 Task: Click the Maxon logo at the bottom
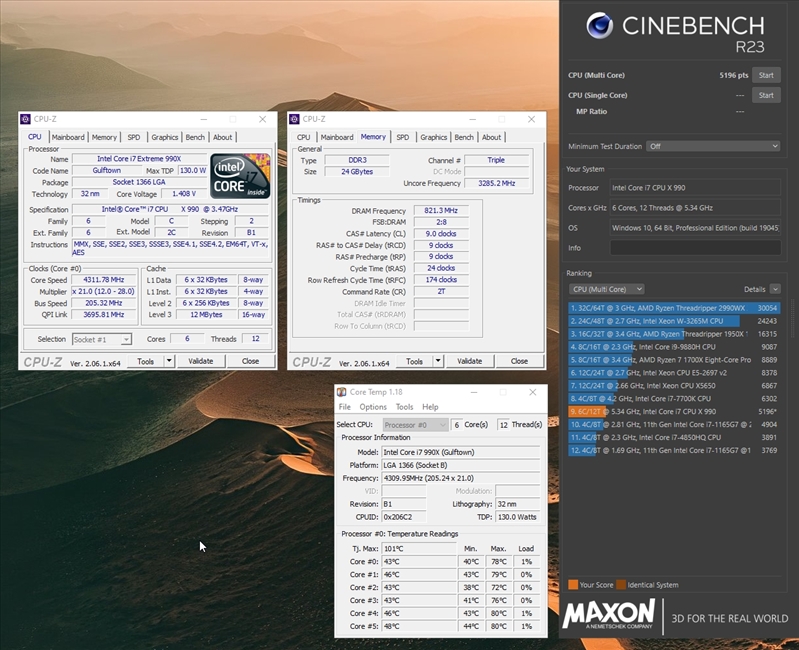point(609,615)
